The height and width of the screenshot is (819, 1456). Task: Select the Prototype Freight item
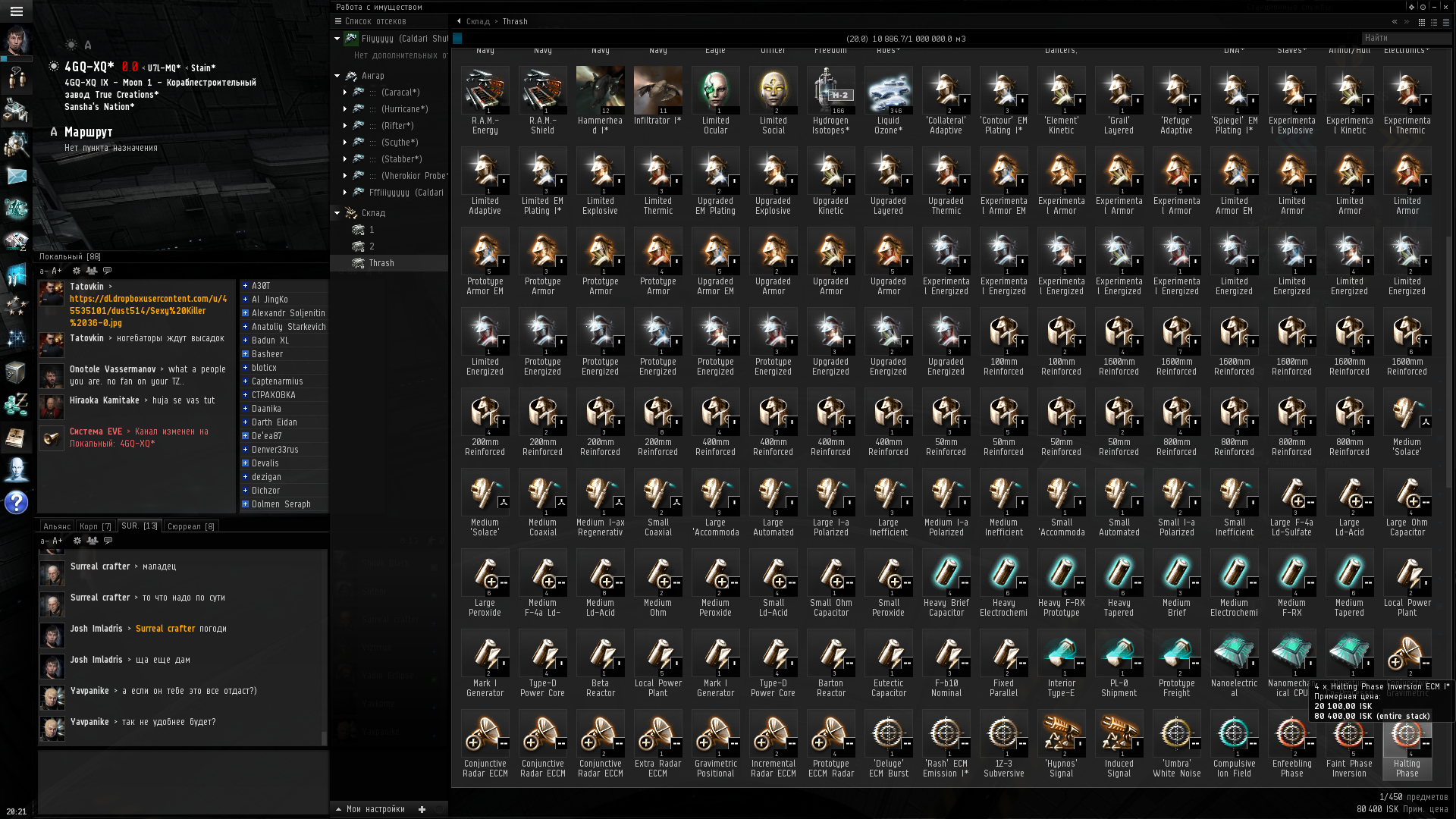pyautogui.click(x=1176, y=664)
